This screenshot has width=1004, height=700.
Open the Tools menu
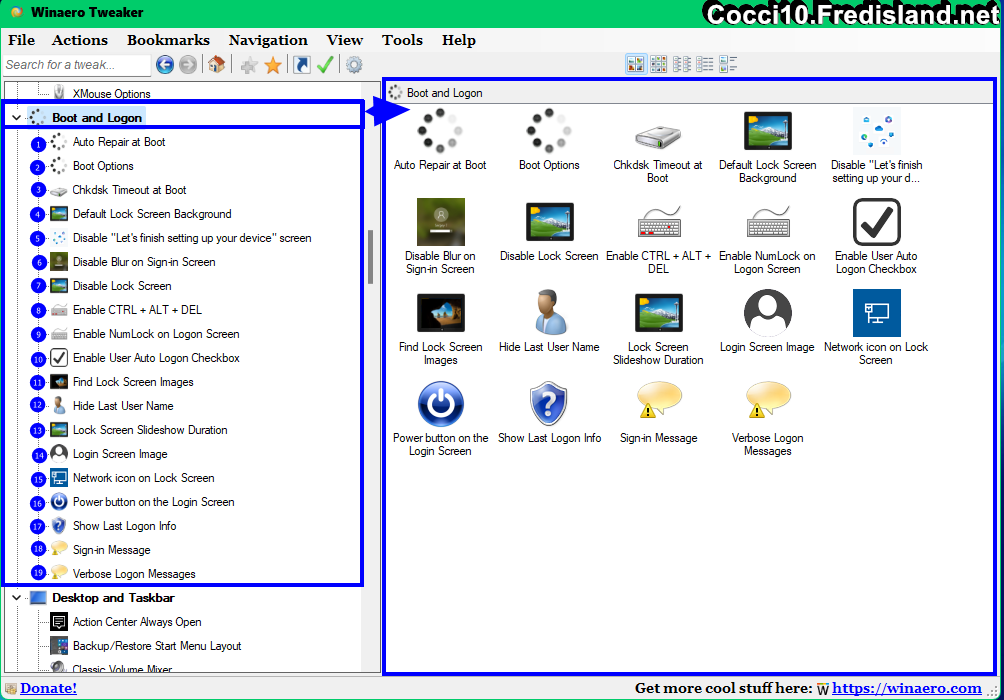click(x=402, y=40)
